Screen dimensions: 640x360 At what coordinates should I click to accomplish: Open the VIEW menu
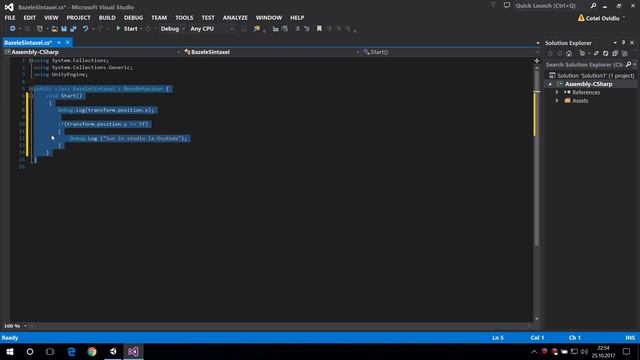pos(51,18)
